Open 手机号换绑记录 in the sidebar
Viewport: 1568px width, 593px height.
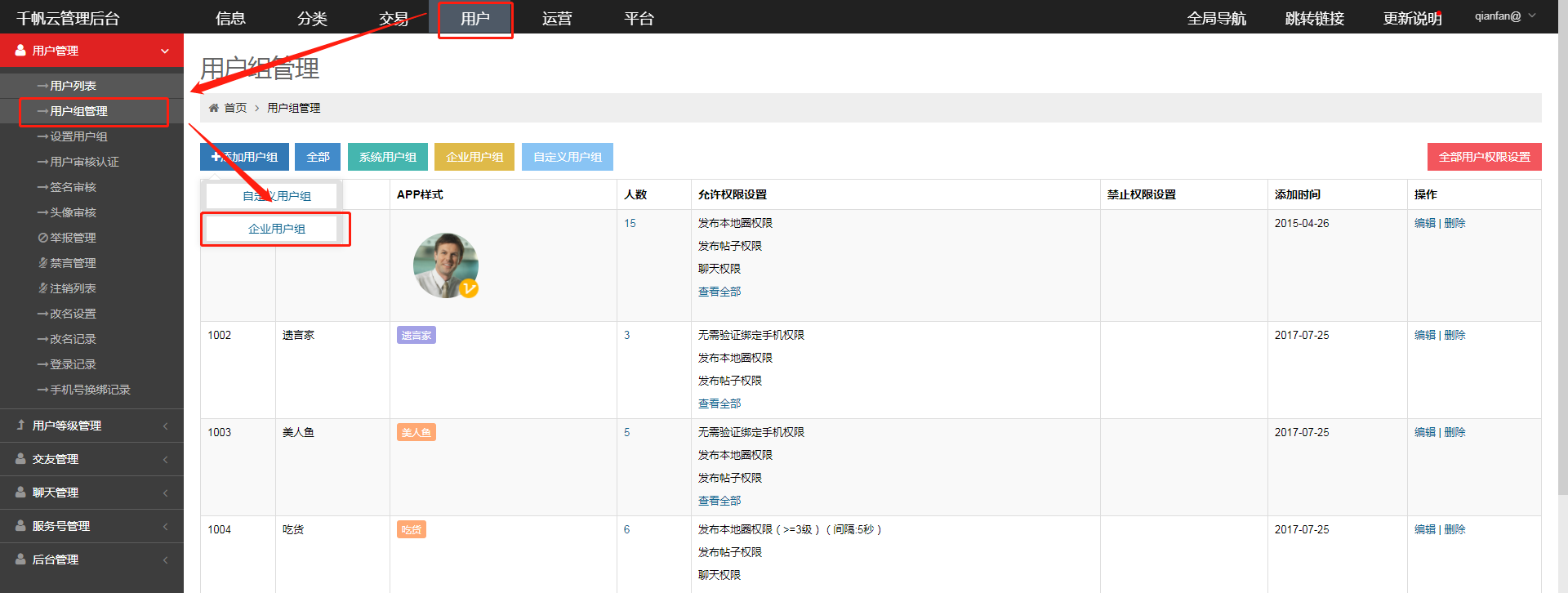click(91, 390)
